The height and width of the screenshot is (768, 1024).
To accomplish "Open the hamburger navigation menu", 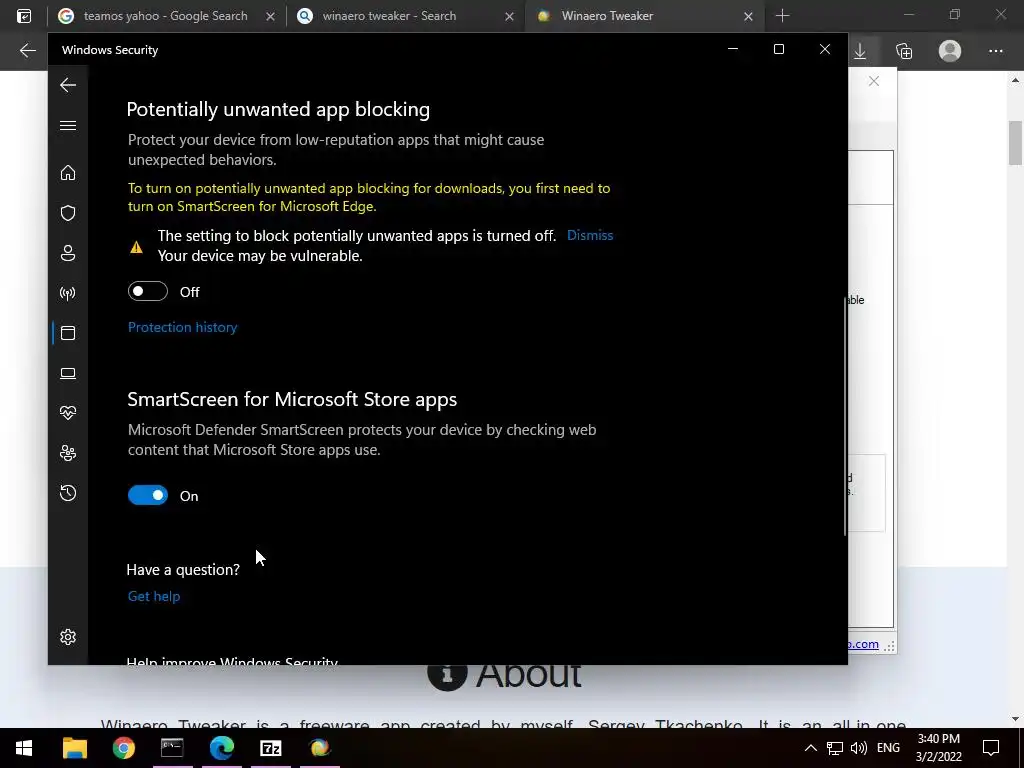I will coord(68,125).
